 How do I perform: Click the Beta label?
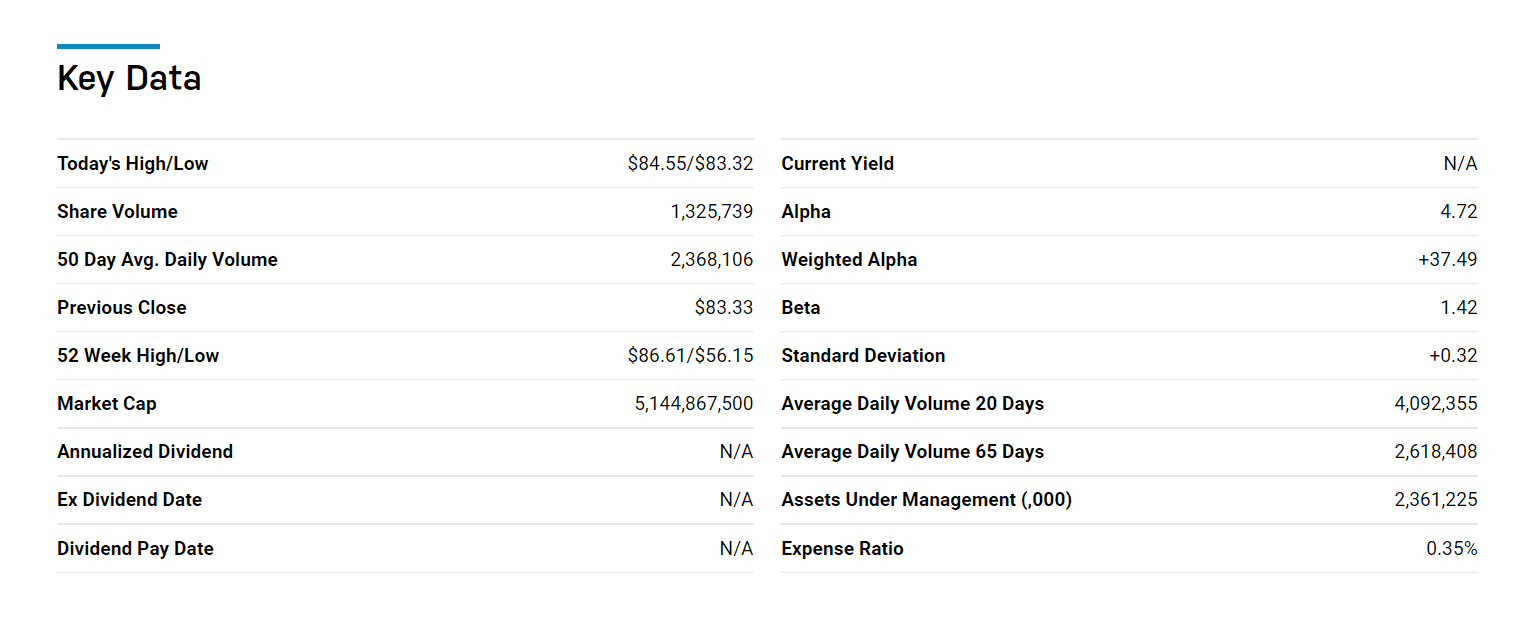click(801, 307)
